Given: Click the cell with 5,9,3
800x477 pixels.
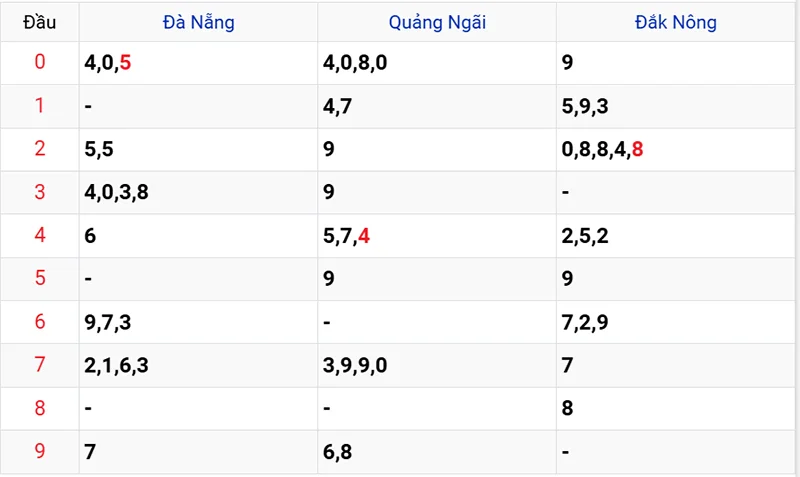Looking at the screenshot, I should point(585,106).
